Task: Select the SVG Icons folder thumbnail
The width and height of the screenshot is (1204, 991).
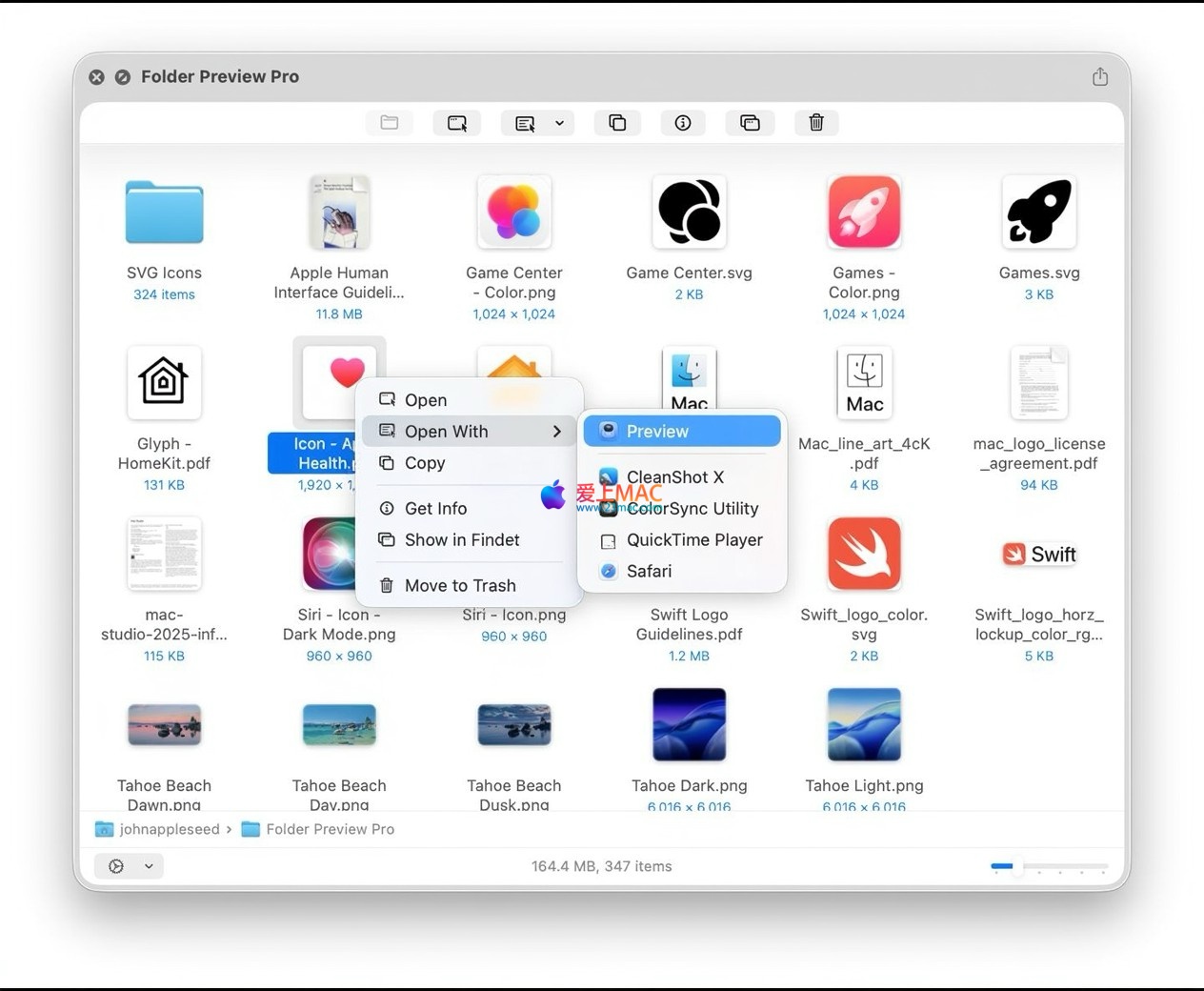Action: tap(164, 212)
